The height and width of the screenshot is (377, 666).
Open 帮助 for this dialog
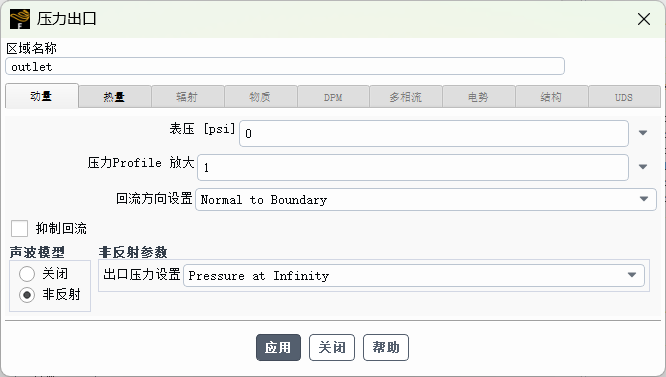(386, 348)
